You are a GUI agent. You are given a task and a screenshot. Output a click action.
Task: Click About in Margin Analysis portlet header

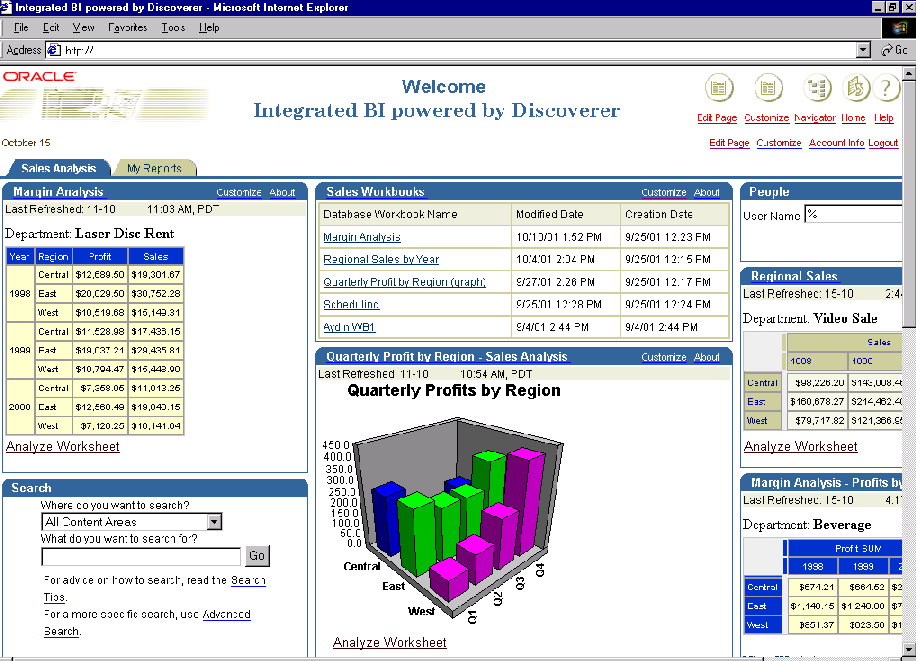282,192
